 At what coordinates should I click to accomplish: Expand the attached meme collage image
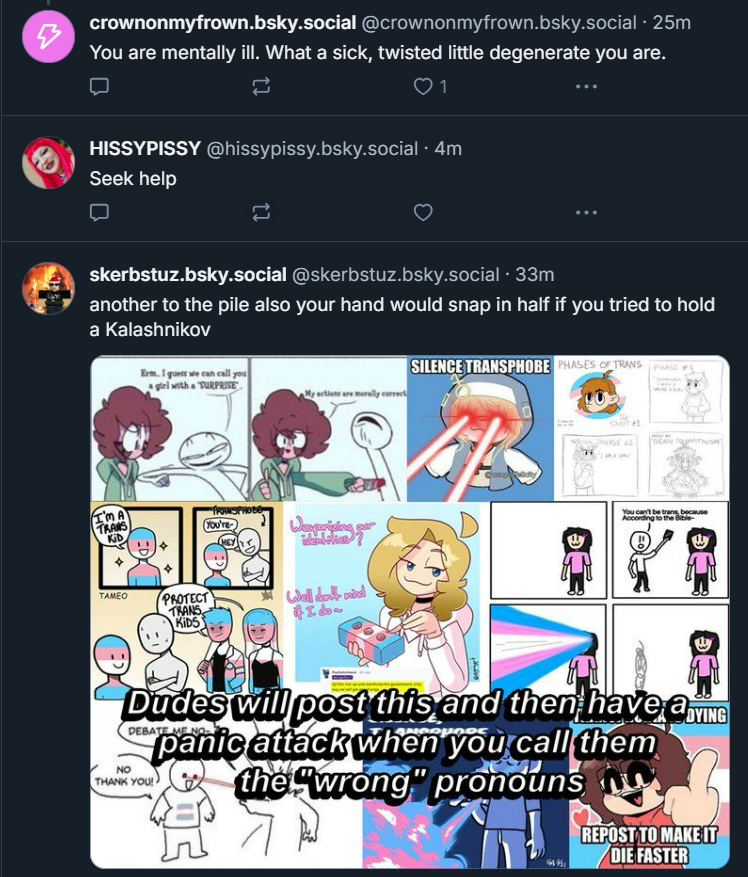pos(410,612)
